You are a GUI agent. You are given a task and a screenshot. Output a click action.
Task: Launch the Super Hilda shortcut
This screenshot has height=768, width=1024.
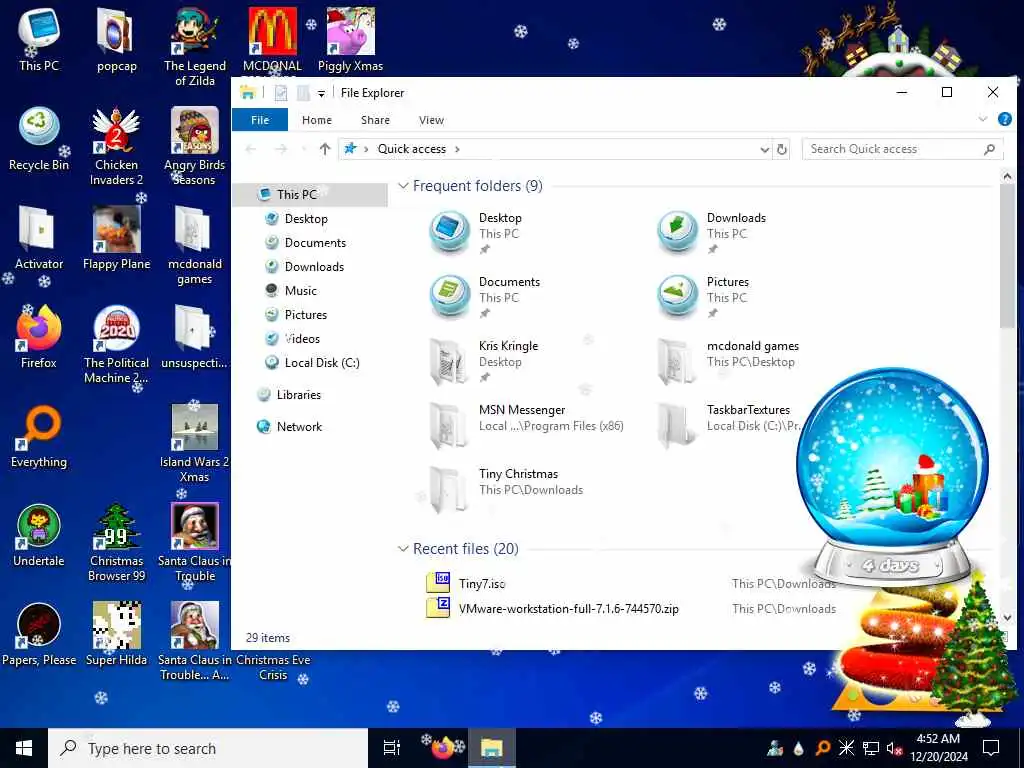click(x=116, y=634)
